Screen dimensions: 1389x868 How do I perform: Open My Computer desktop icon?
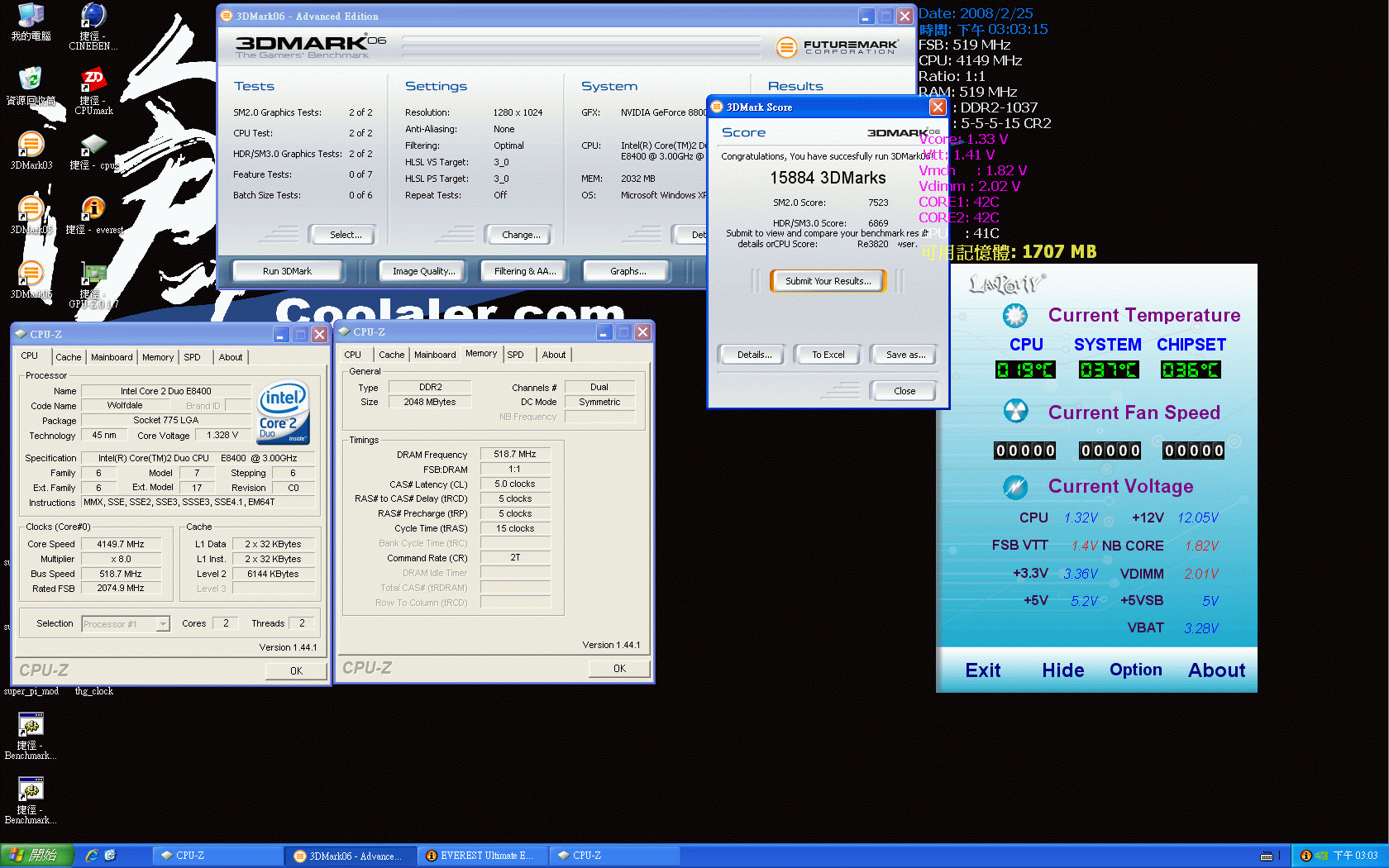(31, 21)
